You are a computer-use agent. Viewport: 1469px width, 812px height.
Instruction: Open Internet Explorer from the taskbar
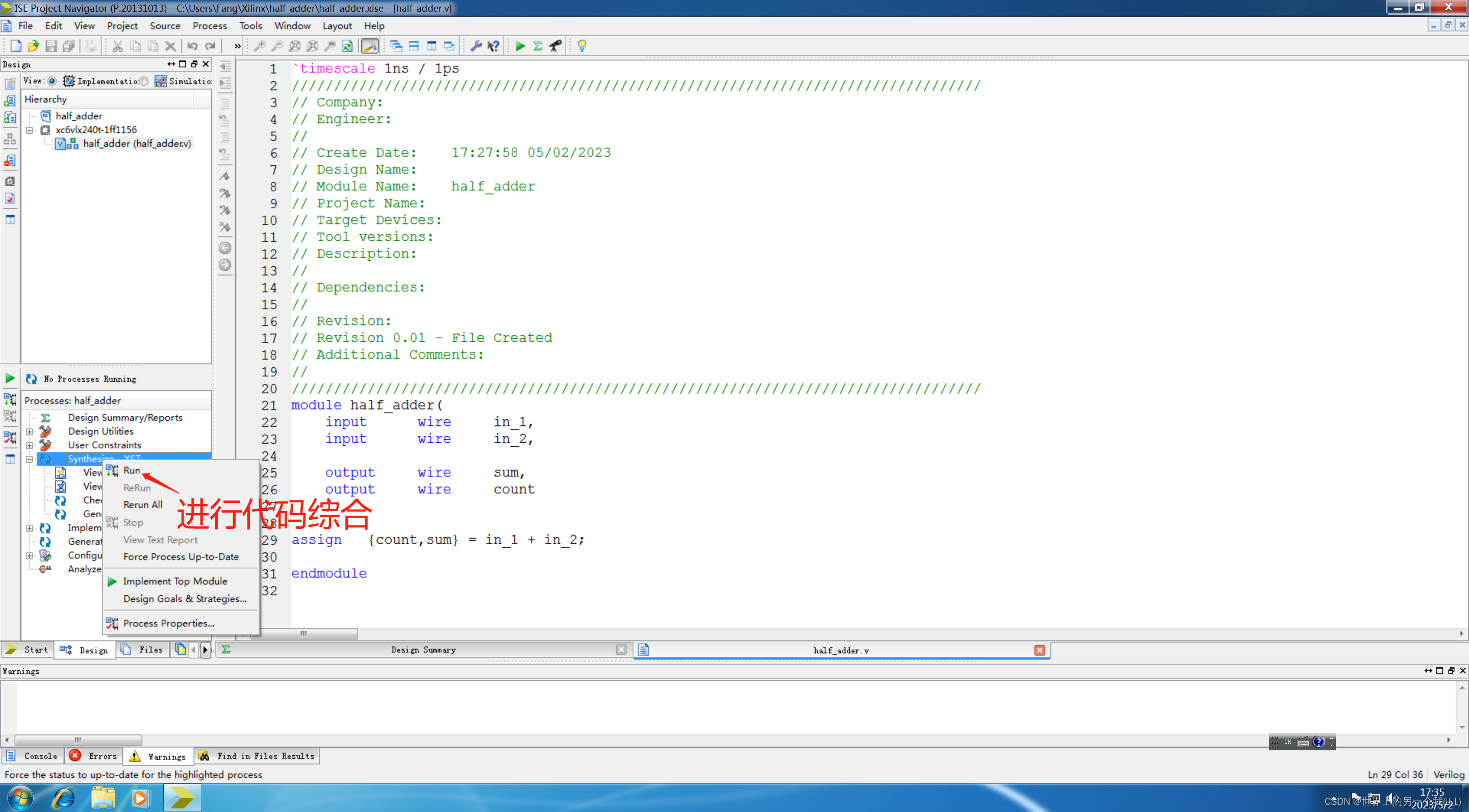tap(64, 797)
